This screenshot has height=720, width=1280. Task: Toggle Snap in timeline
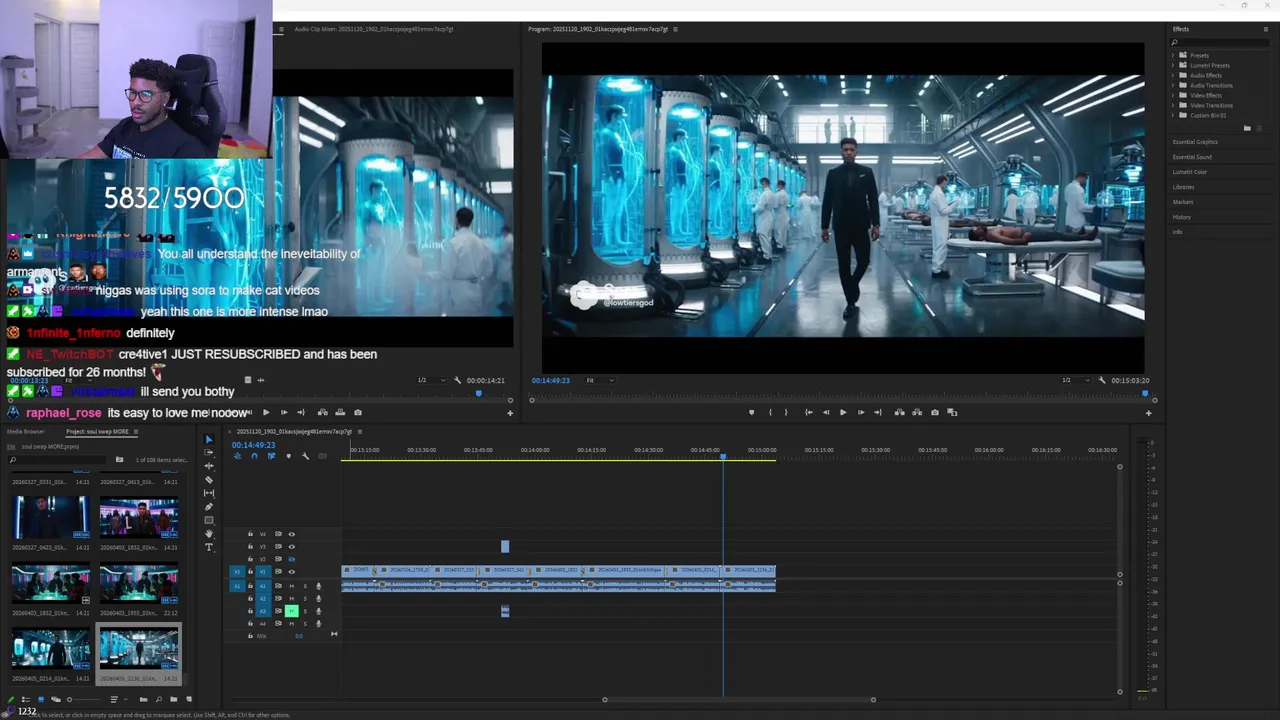click(253, 456)
